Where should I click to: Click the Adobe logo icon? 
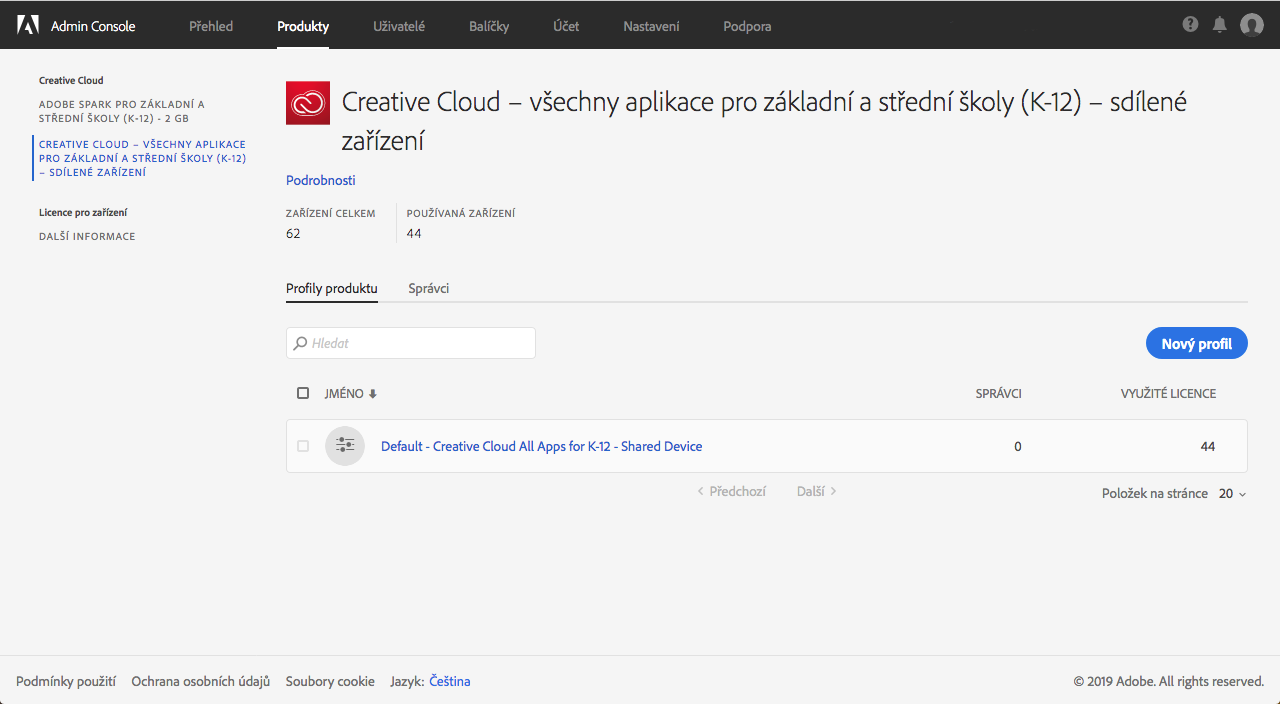pyautogui.click(x=28, y=26)
